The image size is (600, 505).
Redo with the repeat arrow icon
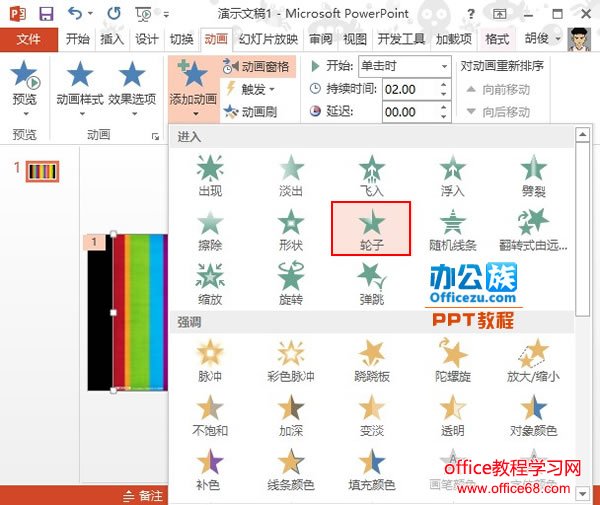[114, 14]
